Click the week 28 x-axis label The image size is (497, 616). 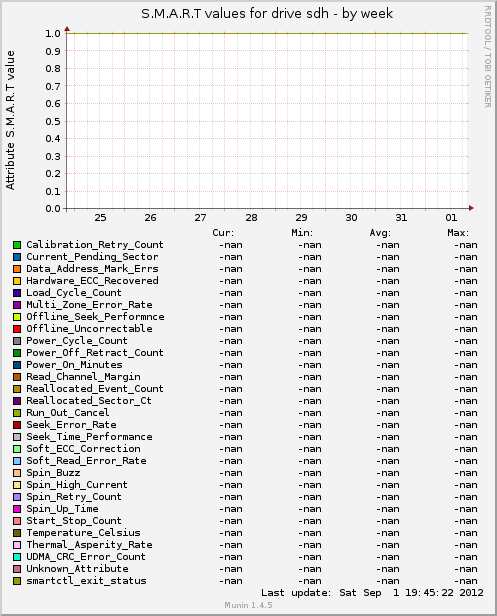pos(251,218)
